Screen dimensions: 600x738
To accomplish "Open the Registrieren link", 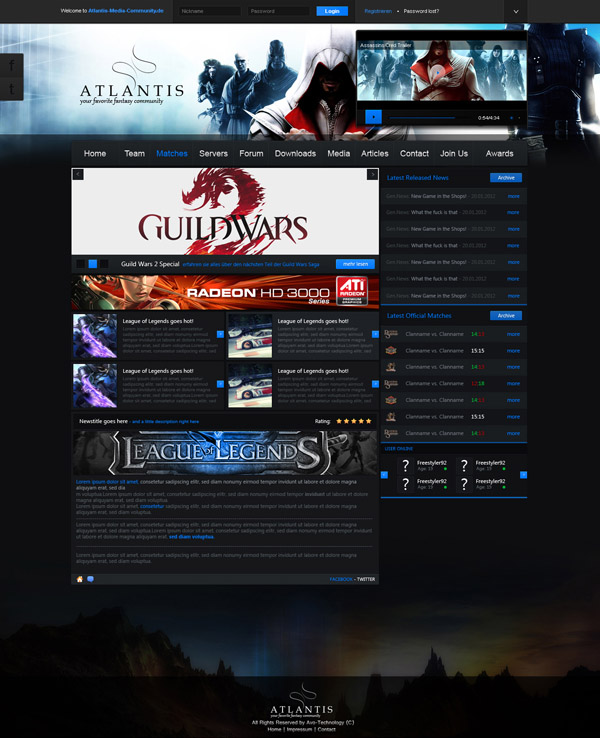I will click(x=378, y=11).
